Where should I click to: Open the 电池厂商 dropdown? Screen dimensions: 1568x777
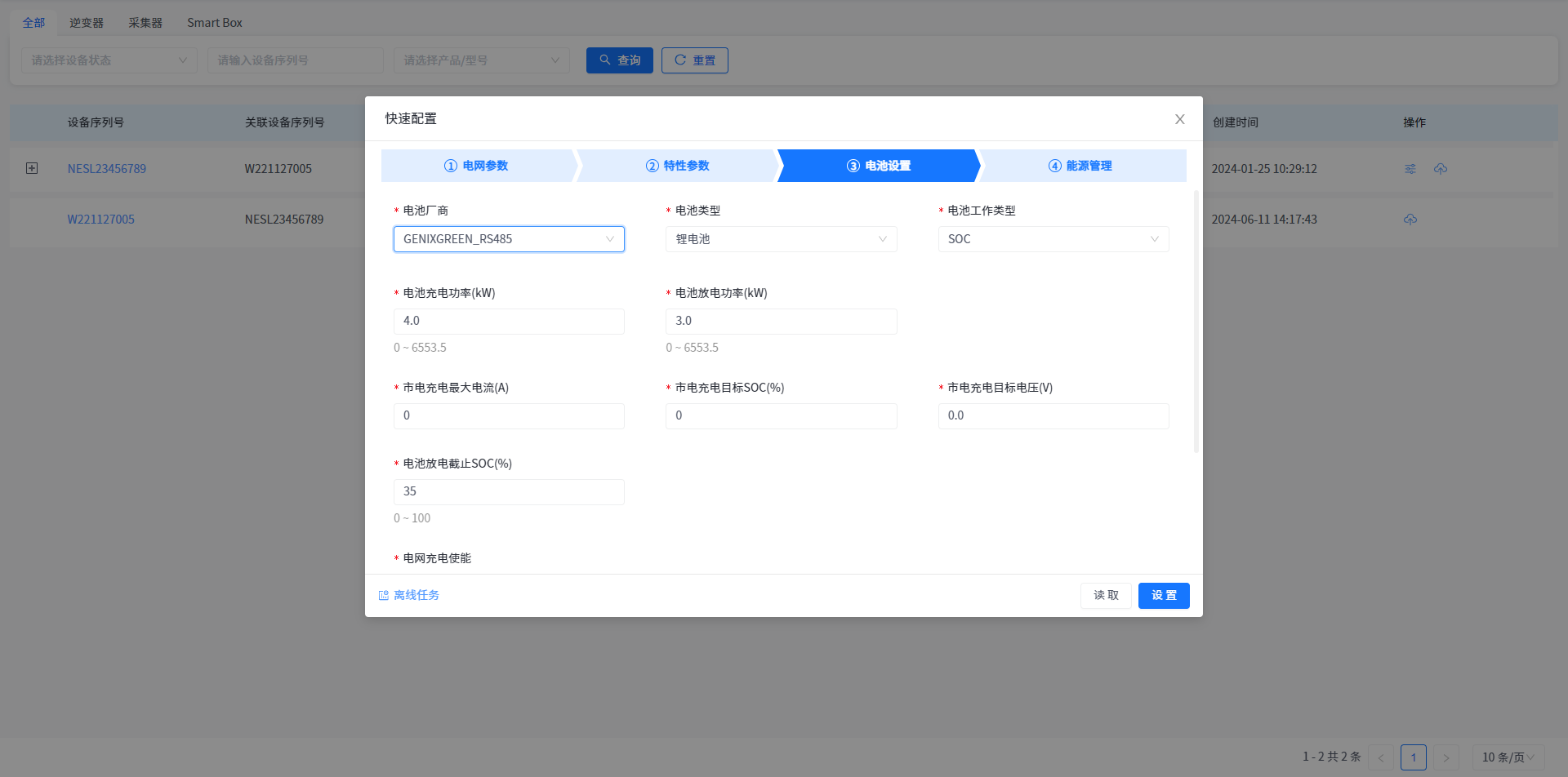pos(509,239)
